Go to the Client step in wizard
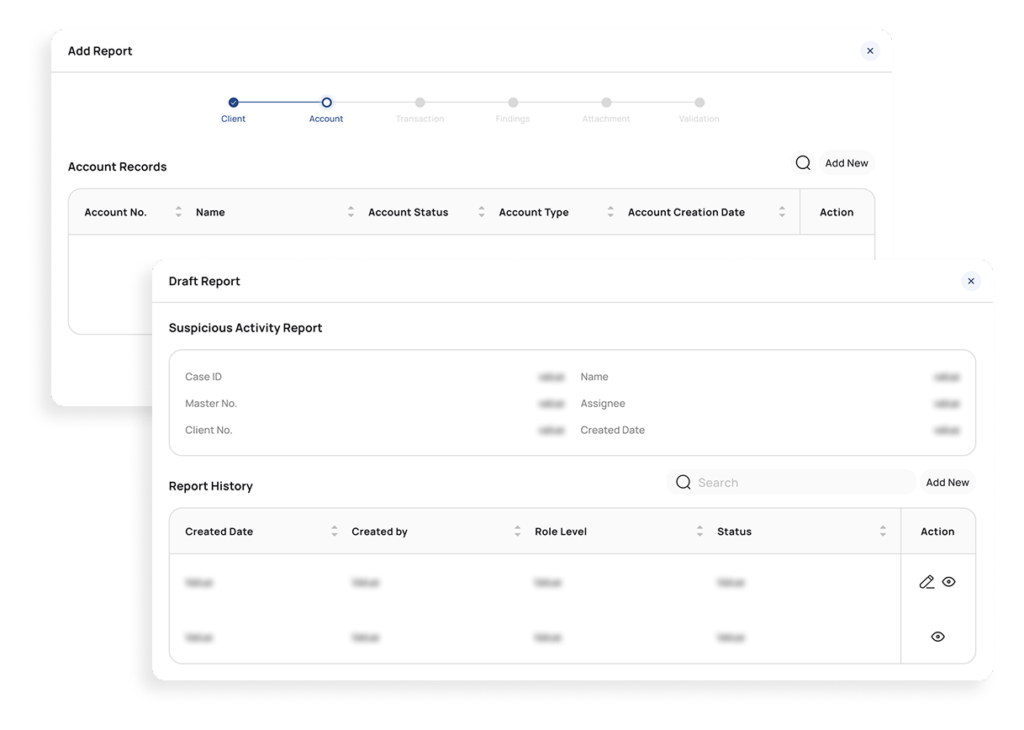 click(x=233, y=102)
